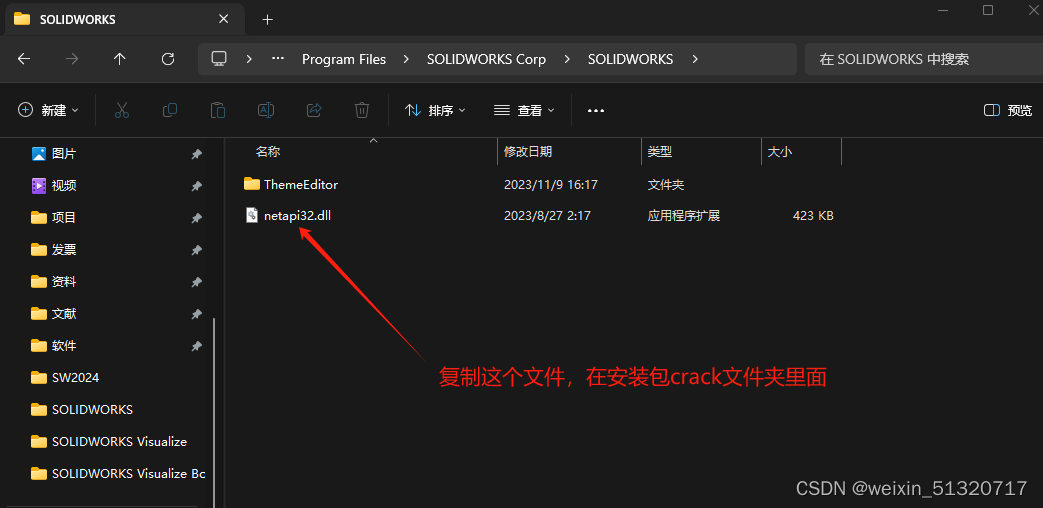Select the SOLIDWORKS breadcrumb in address bar
The image size is (1043, 508).
click(x=631, y=59)
